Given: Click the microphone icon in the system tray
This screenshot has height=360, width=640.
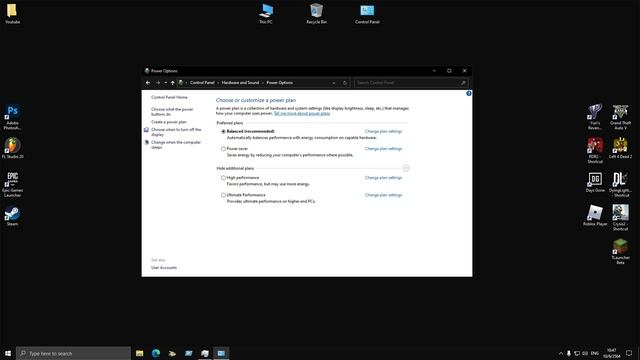Looking at the screenshot, I should pyautogui.click(x=569, y=353).
